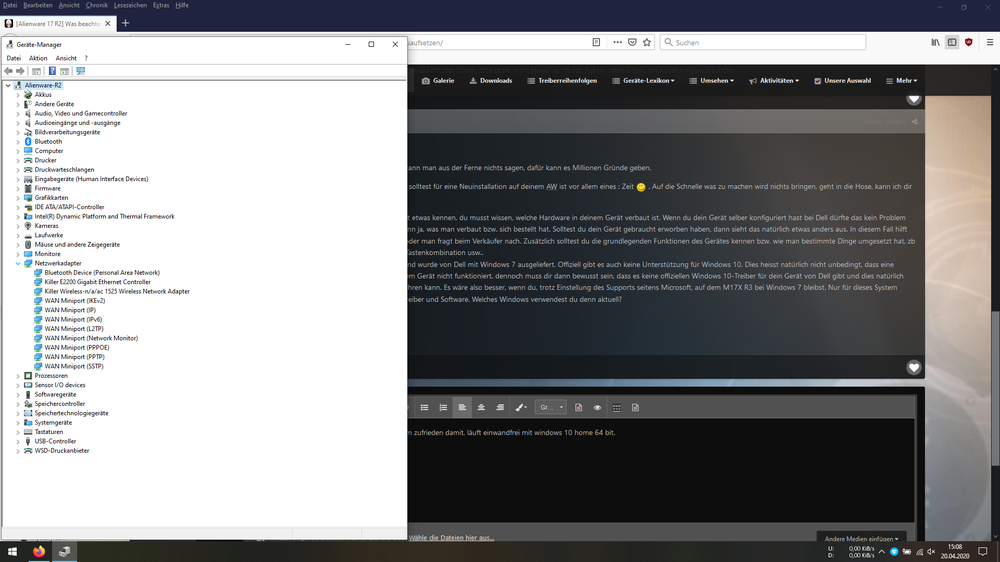The width and height of the screenshot is (1000, 562).
Task: Click the bookmark star in Firefox address bar
Action: (647, 43)
